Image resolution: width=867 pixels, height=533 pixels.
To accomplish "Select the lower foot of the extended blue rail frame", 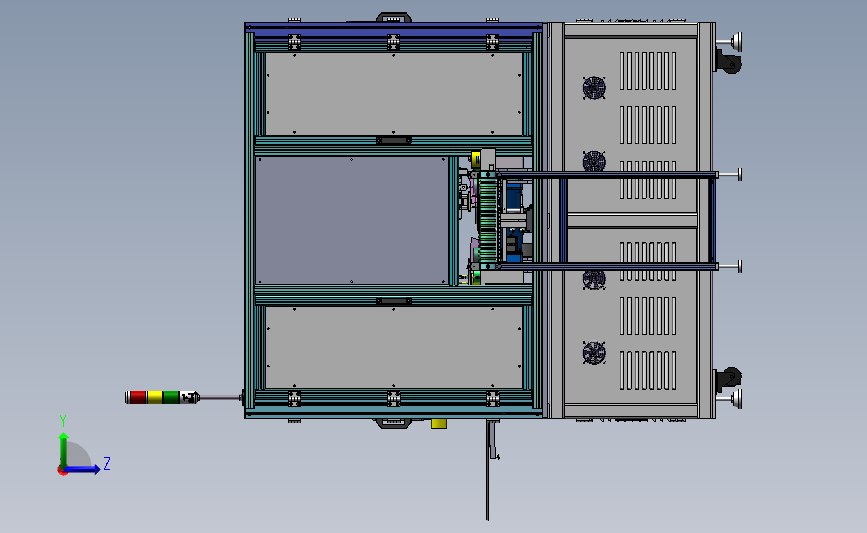I will click(730, 266).
